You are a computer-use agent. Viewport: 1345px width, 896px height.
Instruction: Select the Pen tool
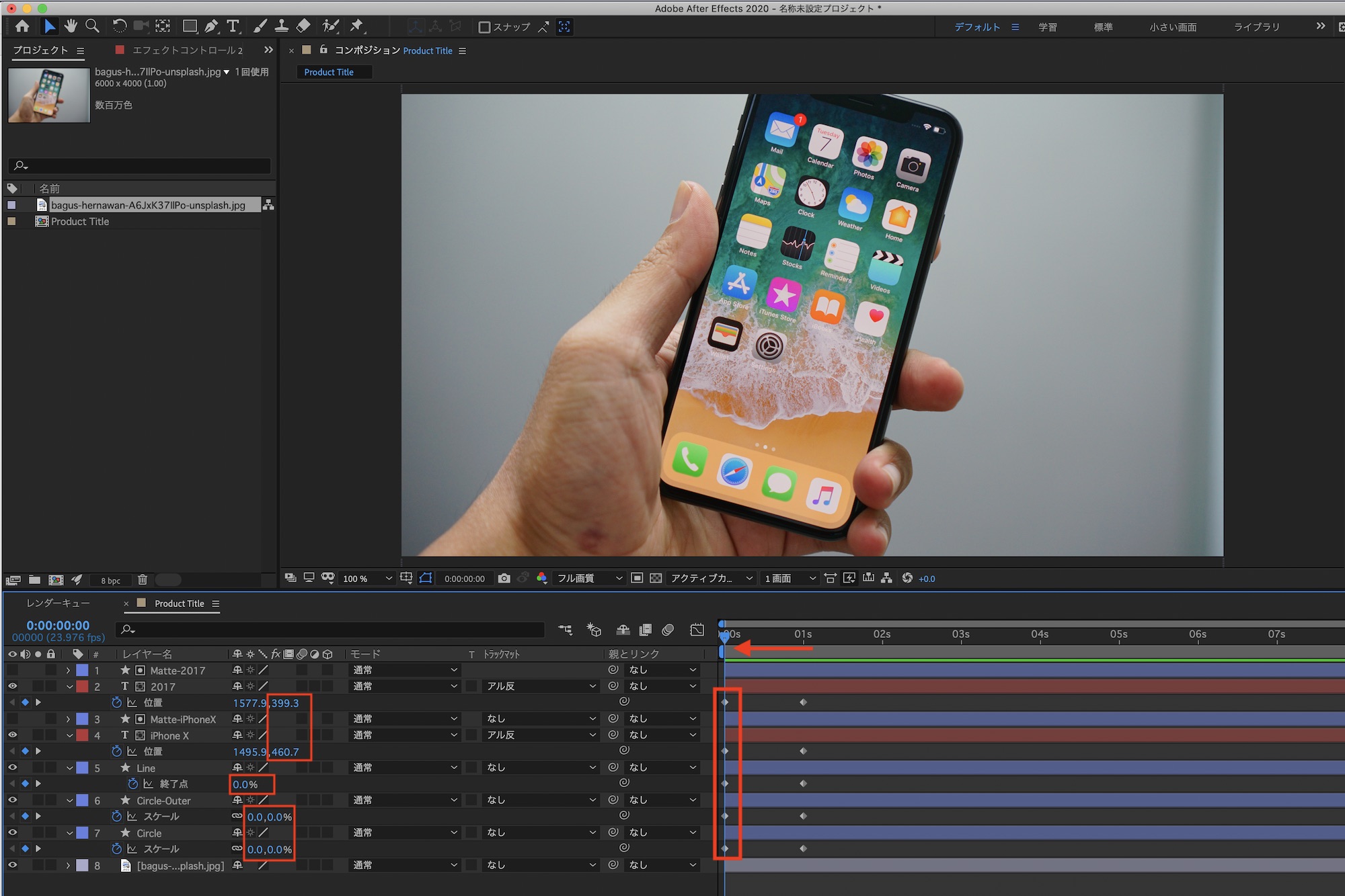click(211, 26)
